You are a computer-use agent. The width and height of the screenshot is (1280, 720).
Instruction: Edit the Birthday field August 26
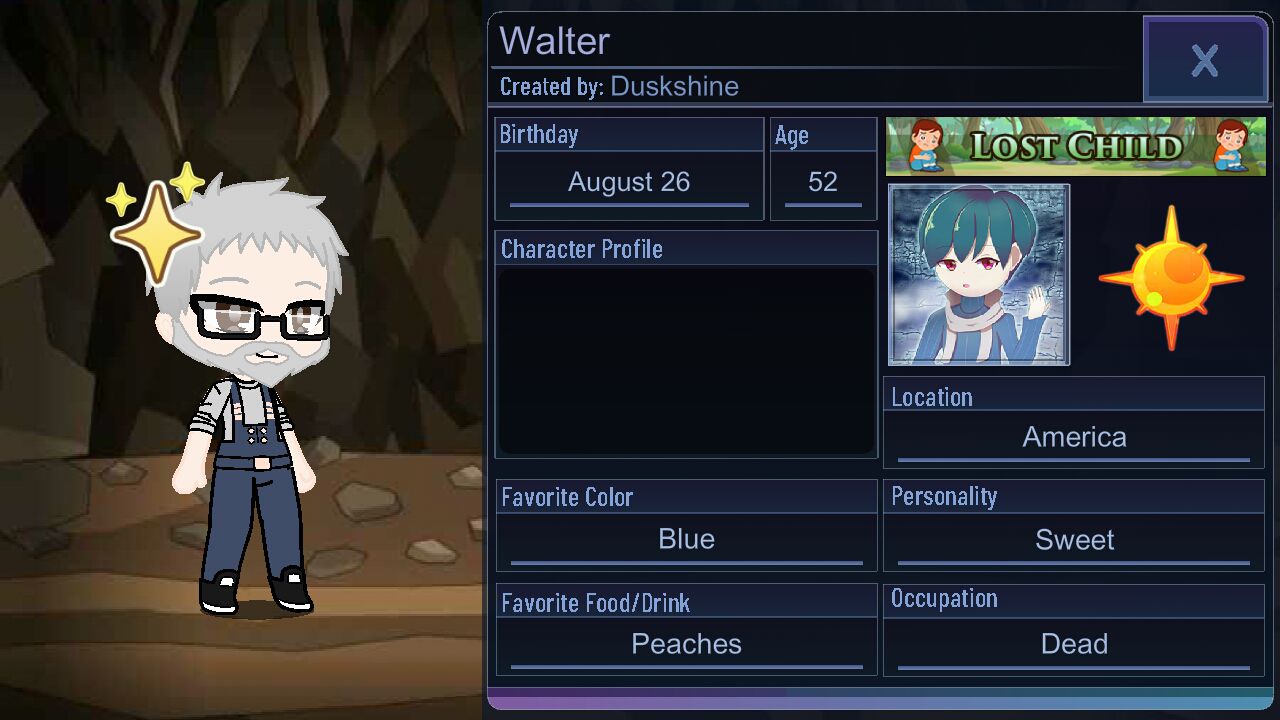tap(629, 182)
